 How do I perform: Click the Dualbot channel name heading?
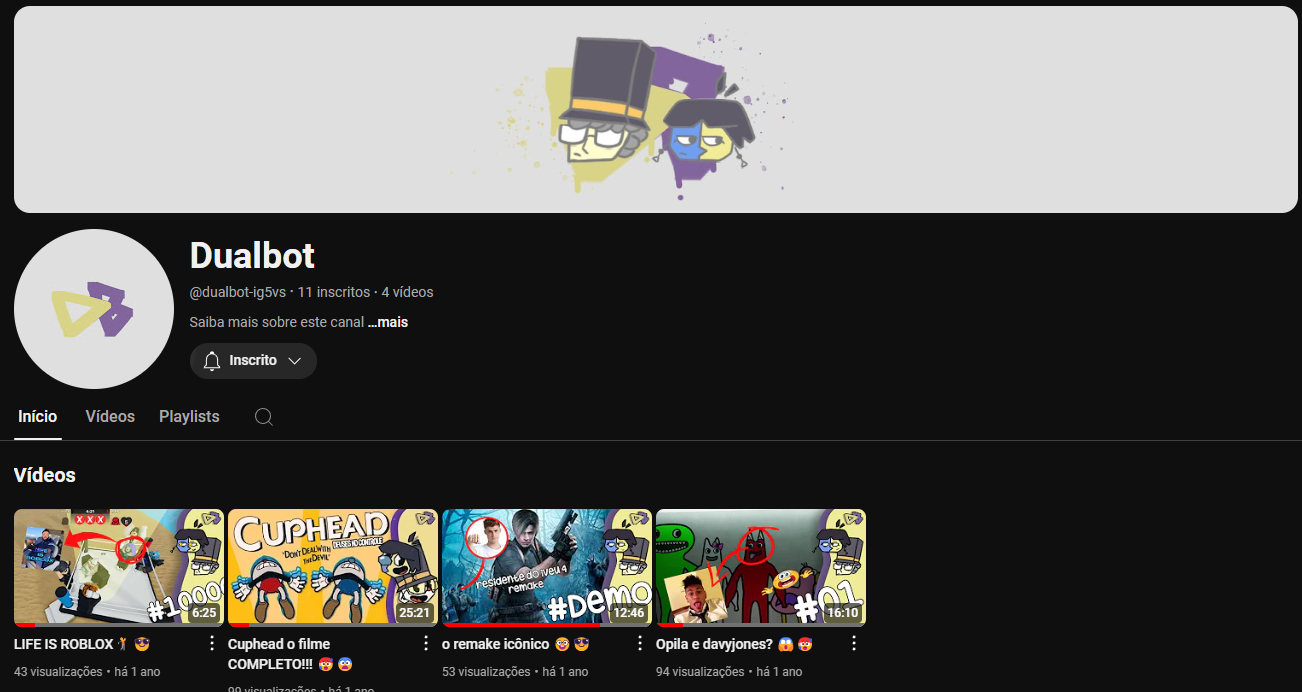click(x=252, y=256)
